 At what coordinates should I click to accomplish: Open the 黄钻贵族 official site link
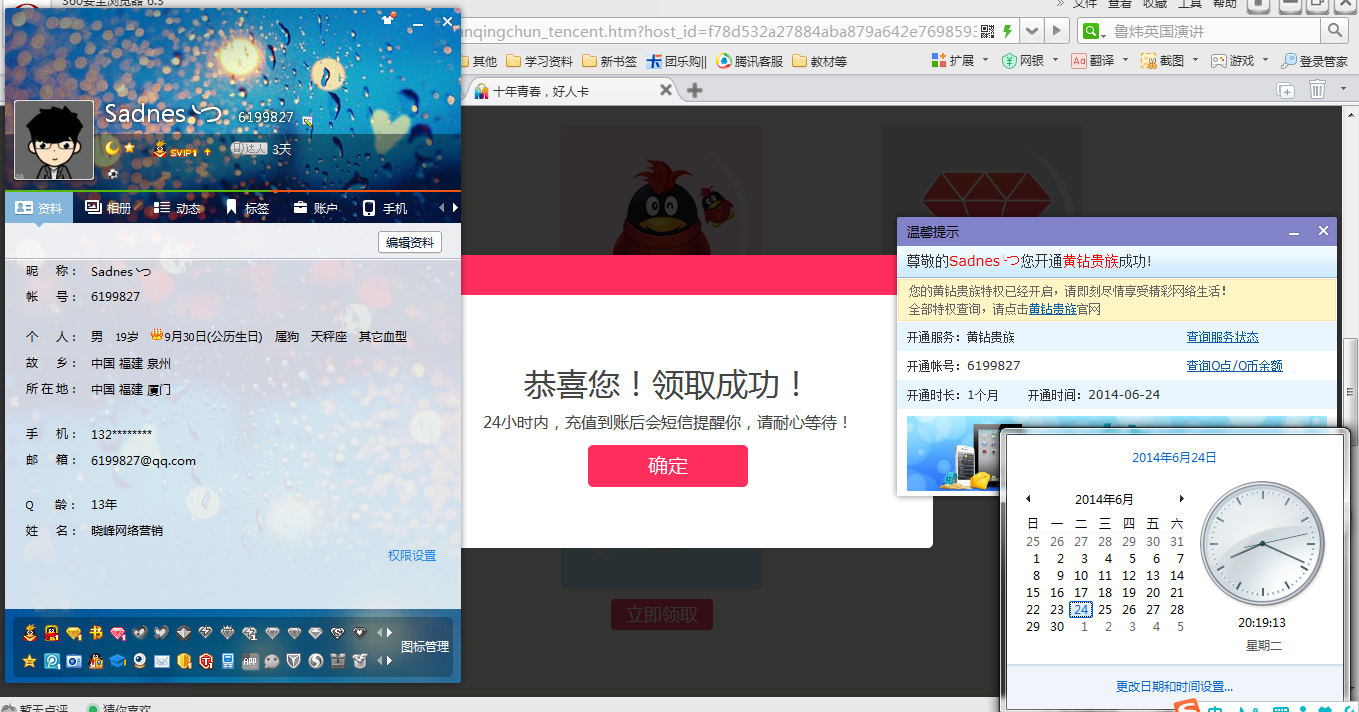coord(1053,309)
